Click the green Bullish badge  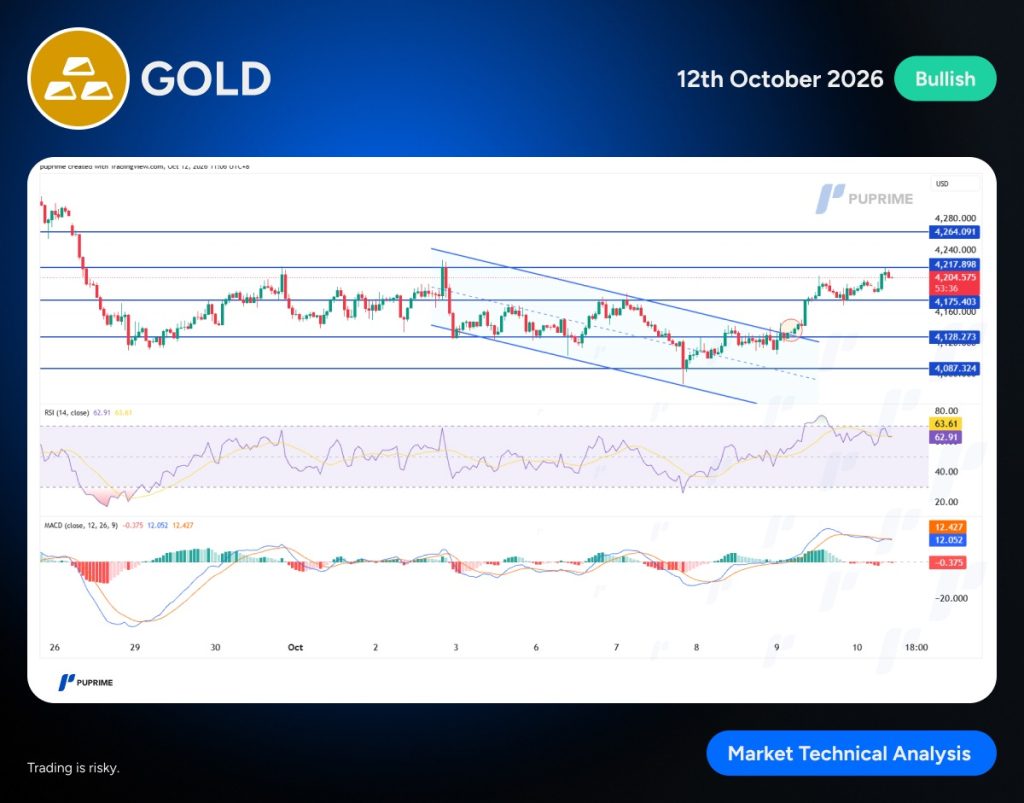[945, 79]
